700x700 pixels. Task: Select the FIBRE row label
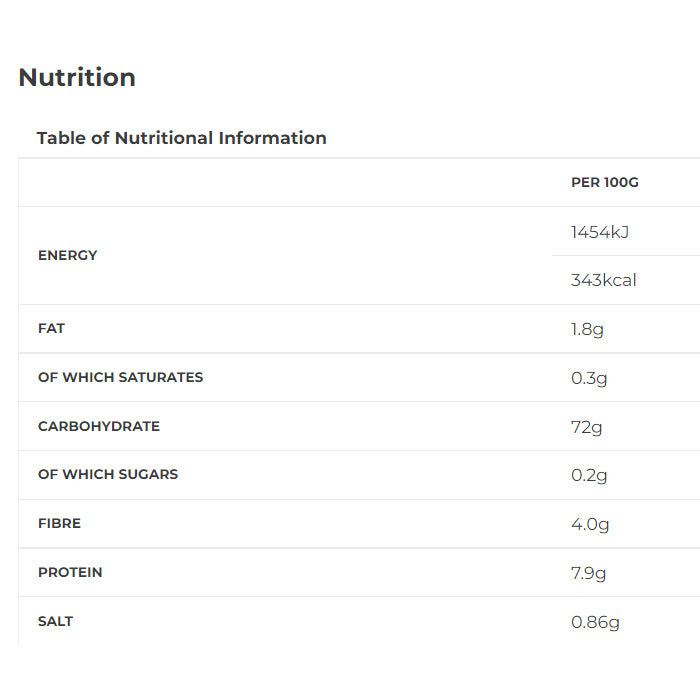click(x=59, y=523)
